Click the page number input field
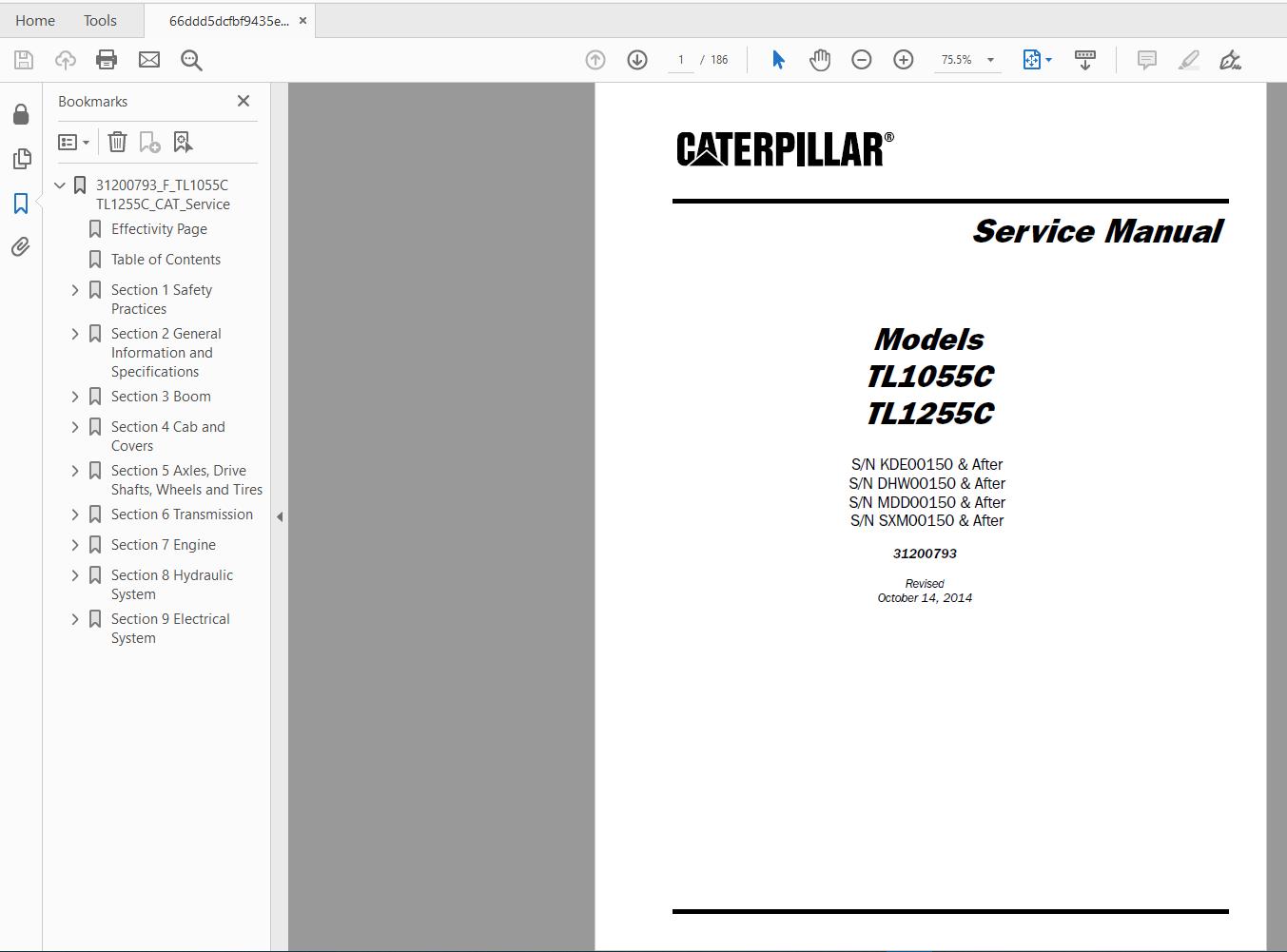This screenshot has width=1287, height=952. 681,60
